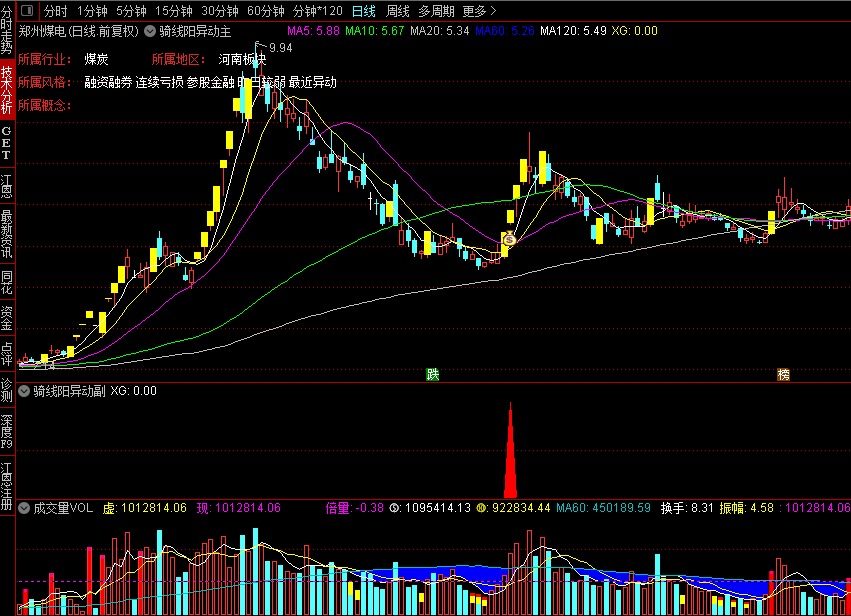This screenshot has width=851, height=616.
Task: Open the 深度F9 sidebar item
Action: pyautogui.click(x=7, y=431)
